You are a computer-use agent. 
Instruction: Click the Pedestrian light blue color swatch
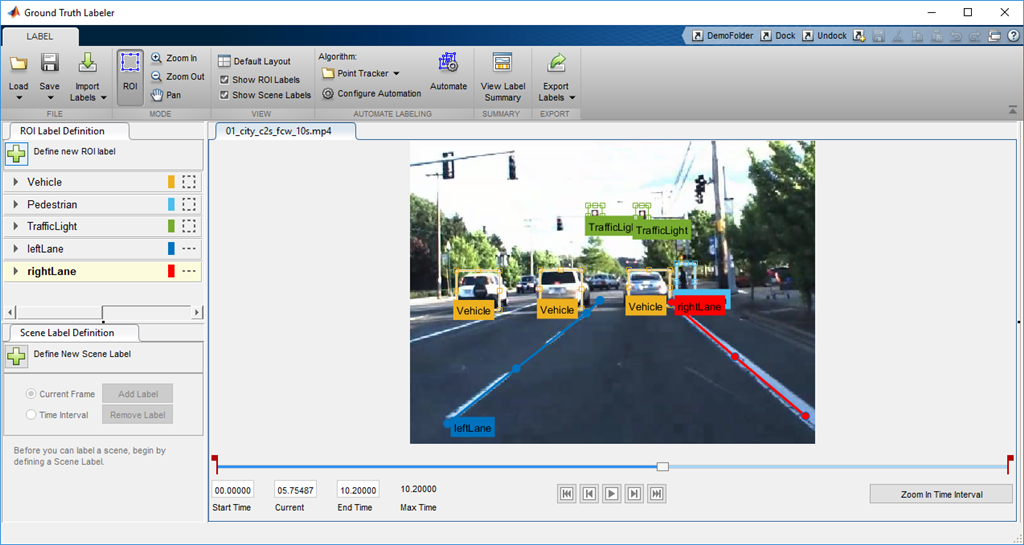171,204
